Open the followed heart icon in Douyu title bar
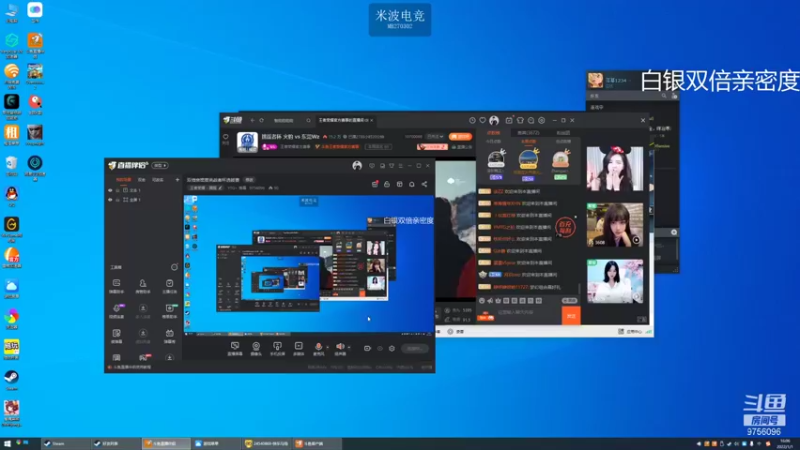Image resolution: width=800 pixels, height=450 pixels. tap(483, 120)
